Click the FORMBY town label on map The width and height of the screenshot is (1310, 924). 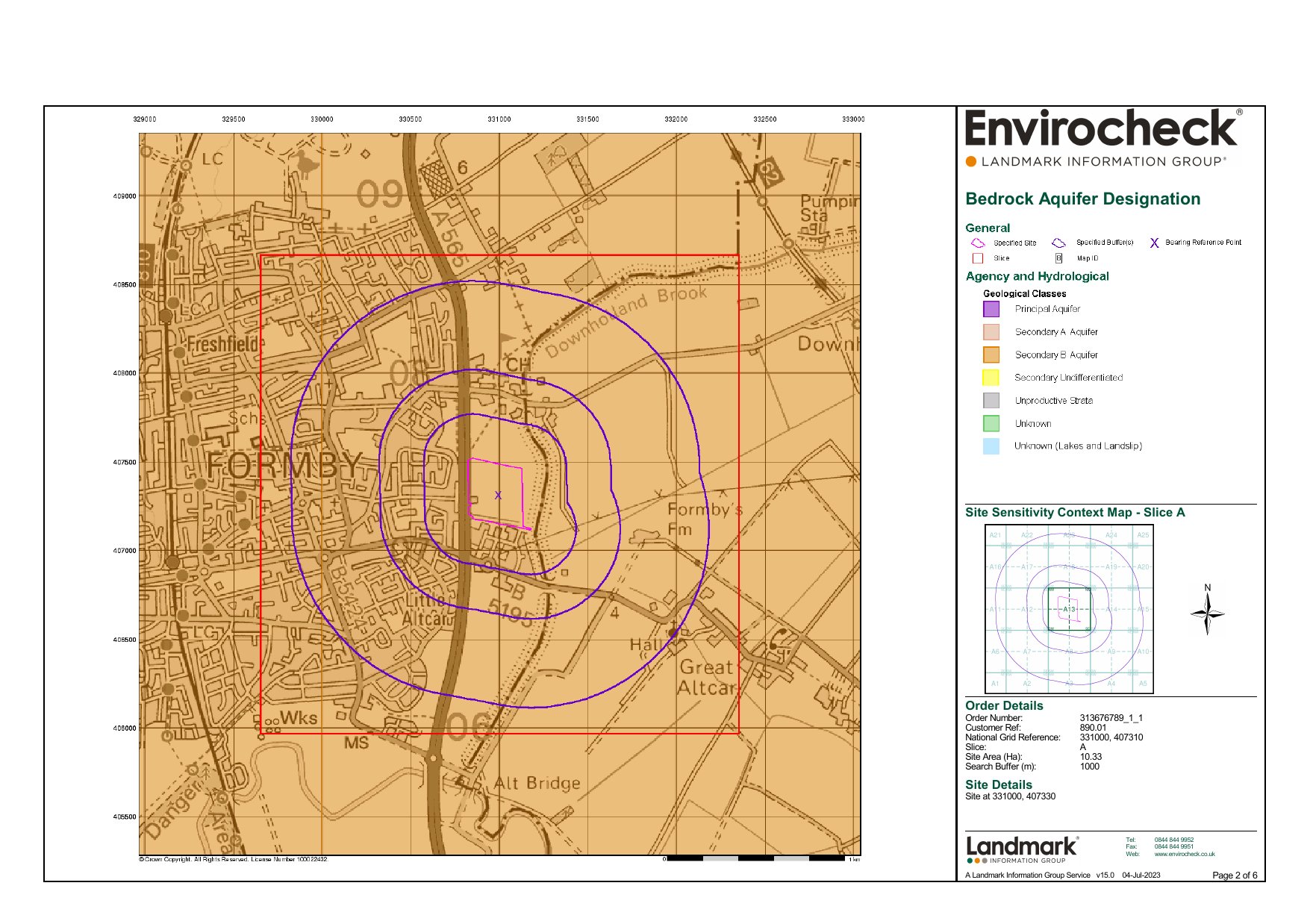[x=284, y=466]
